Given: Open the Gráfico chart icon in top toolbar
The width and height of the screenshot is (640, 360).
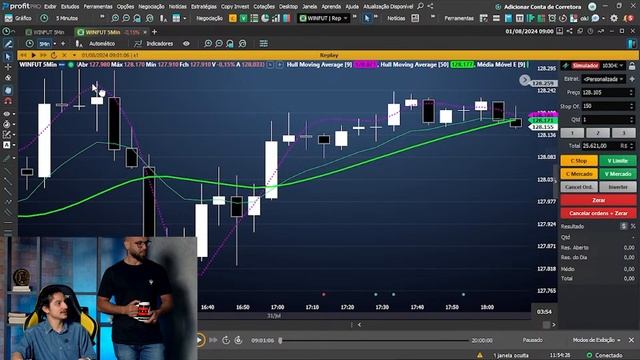Looking at the screenshot, I should coord(9,18).
